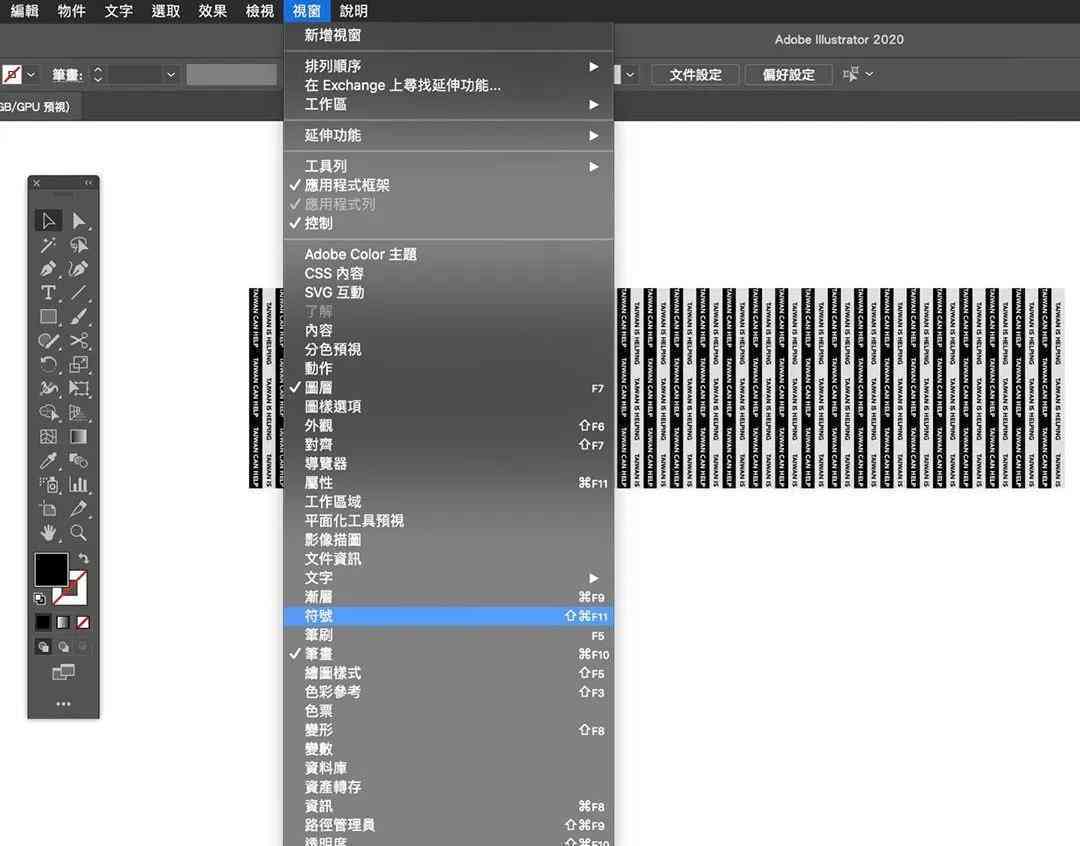Select the Blend tool
The height and width of the screenshot is (846, 1080).
pos(79,460)
